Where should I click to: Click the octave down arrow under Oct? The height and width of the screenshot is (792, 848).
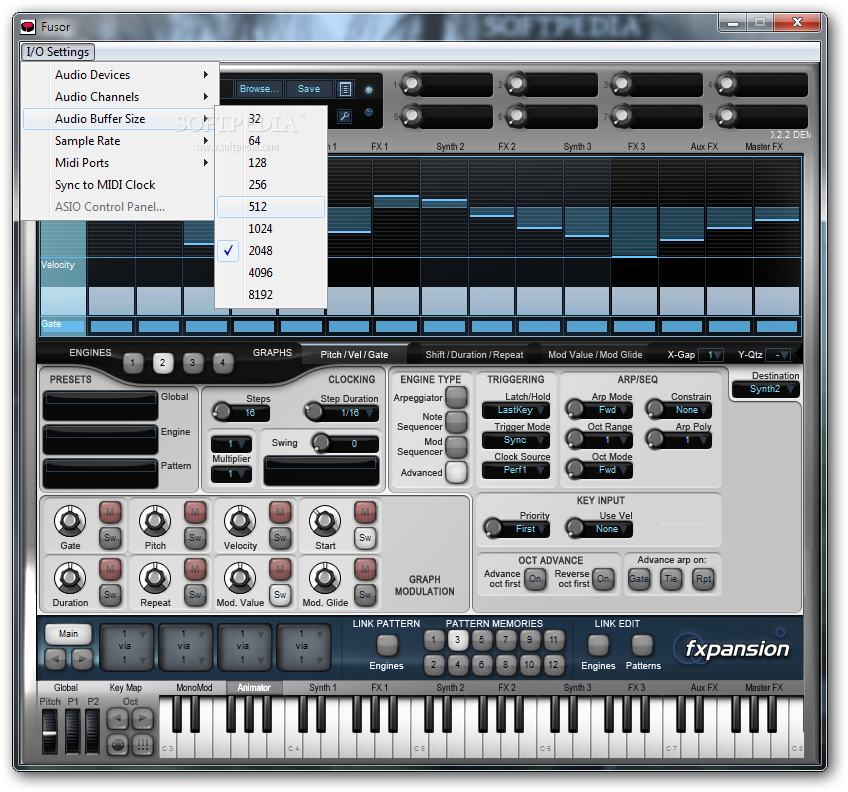click(118, 718)
